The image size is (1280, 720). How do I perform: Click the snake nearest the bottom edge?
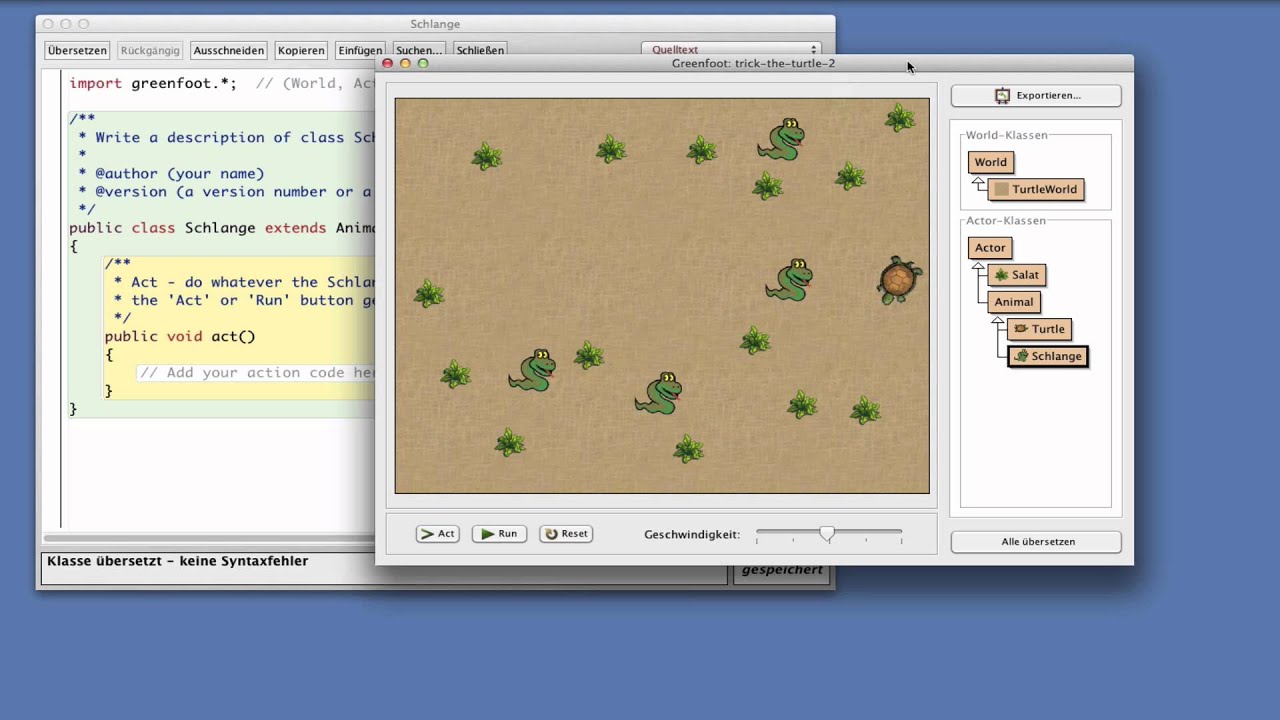pyautogui.click(x=659, y=393)
